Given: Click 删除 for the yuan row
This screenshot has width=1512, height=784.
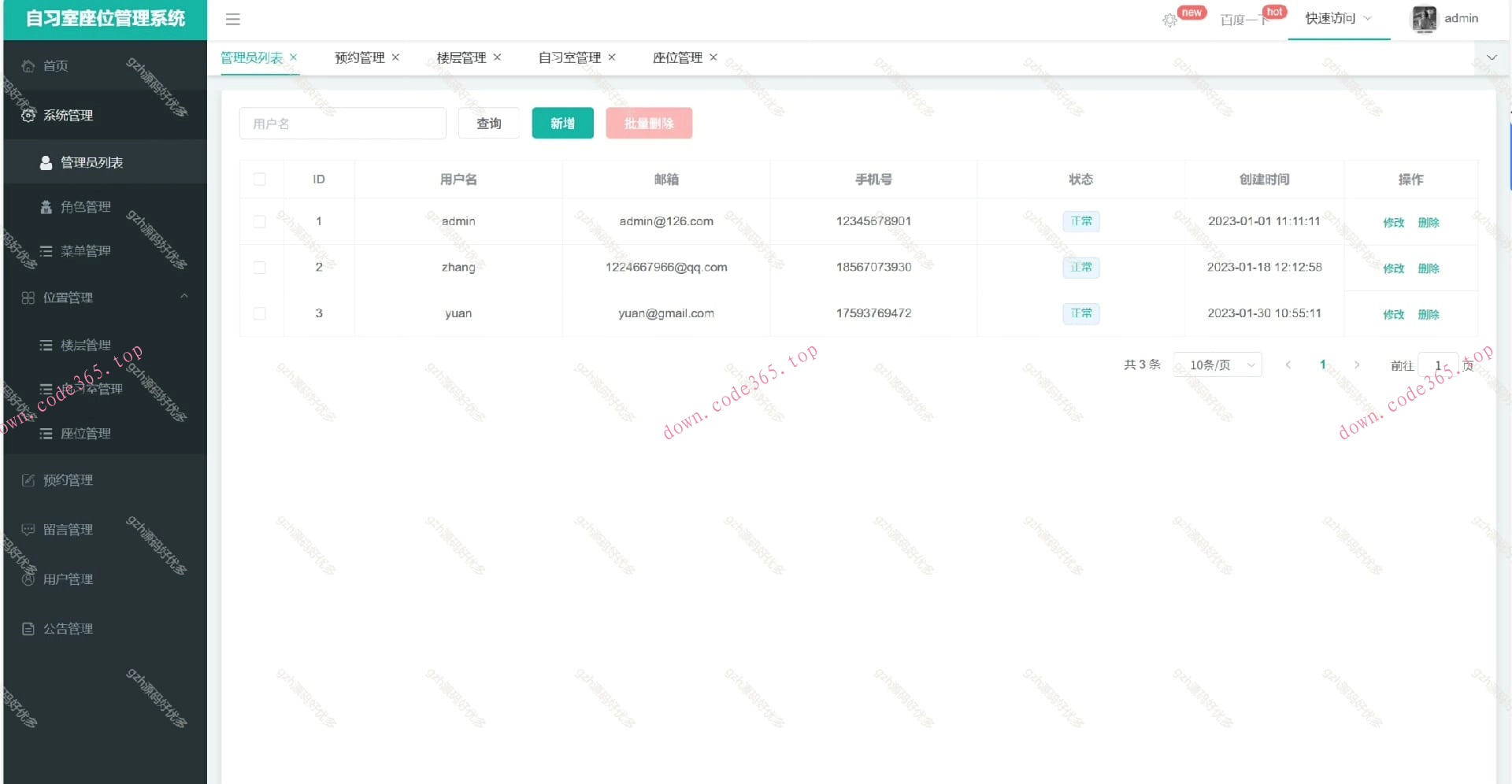Looking at the screenshot, I should (1429, 315).
